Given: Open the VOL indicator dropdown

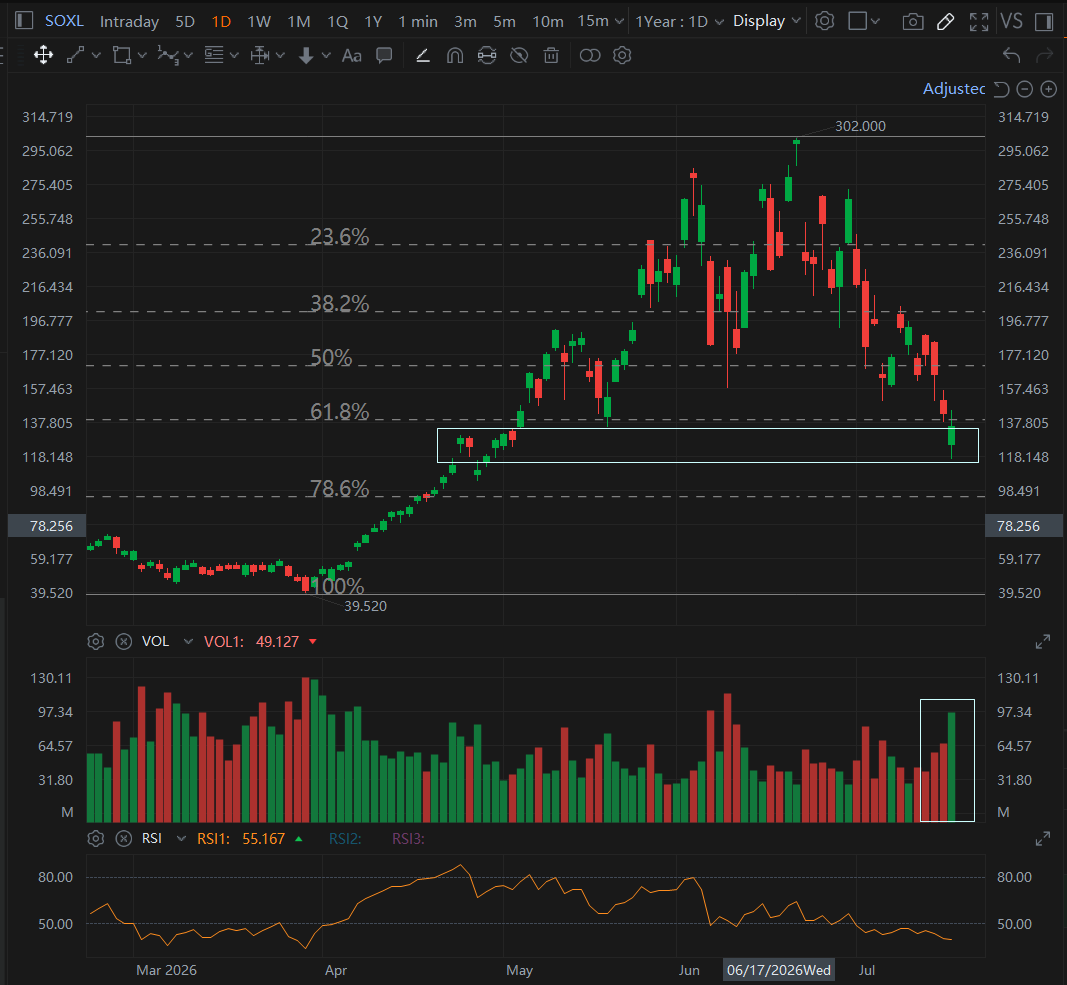Looking at the screenshot, I should coord(188,641).
